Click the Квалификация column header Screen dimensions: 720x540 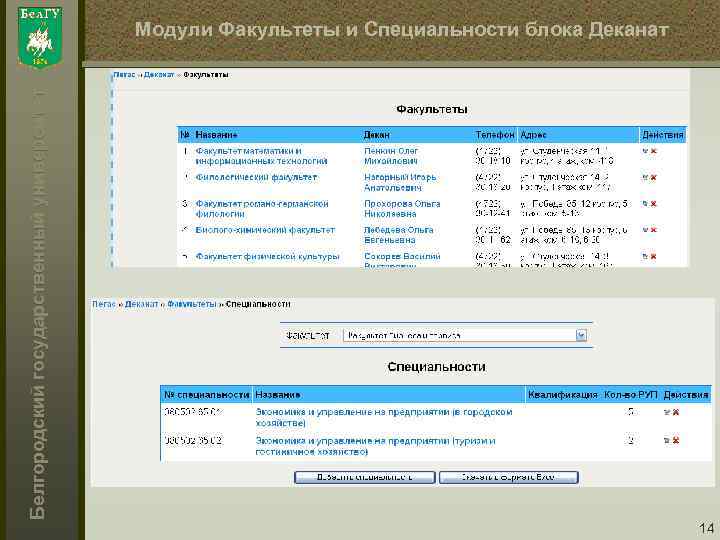563,395
